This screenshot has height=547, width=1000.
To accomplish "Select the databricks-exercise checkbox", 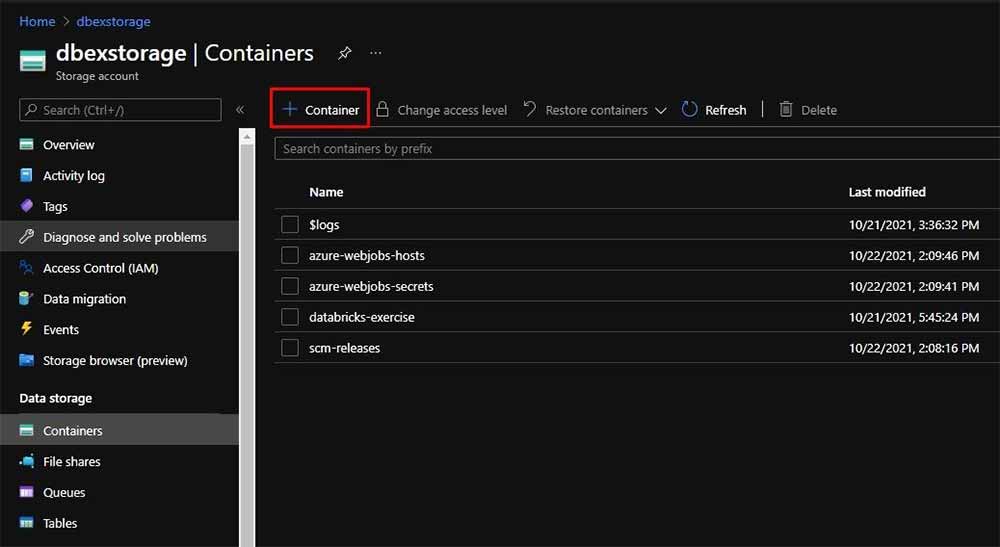I will coord(290,317).
